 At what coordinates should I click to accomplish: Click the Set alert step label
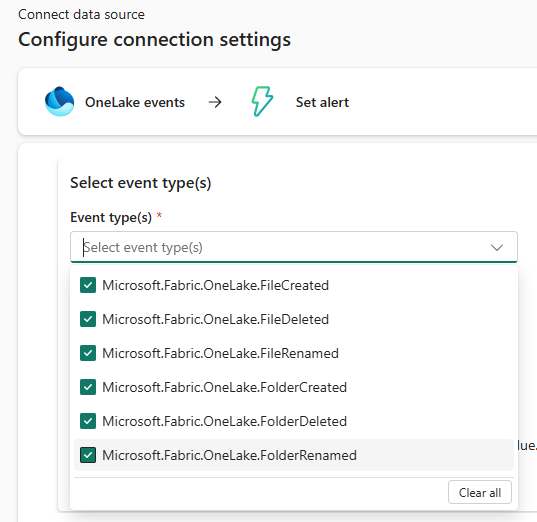[322, 102]
